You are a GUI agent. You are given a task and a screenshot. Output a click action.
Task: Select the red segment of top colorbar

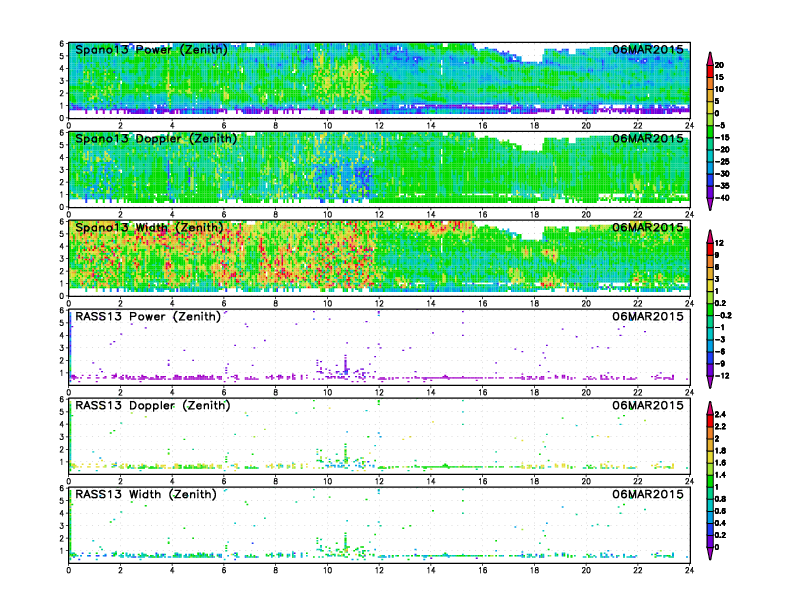pos(710,71)
